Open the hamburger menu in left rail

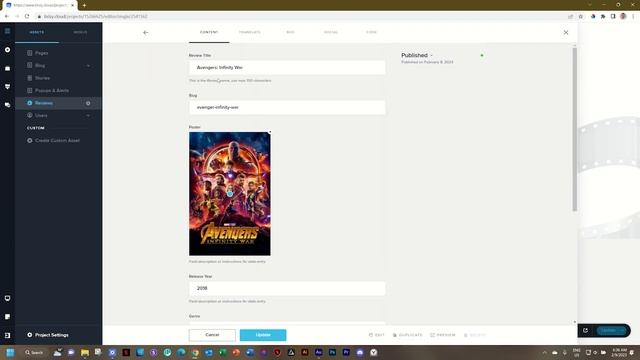coord(7,31)
